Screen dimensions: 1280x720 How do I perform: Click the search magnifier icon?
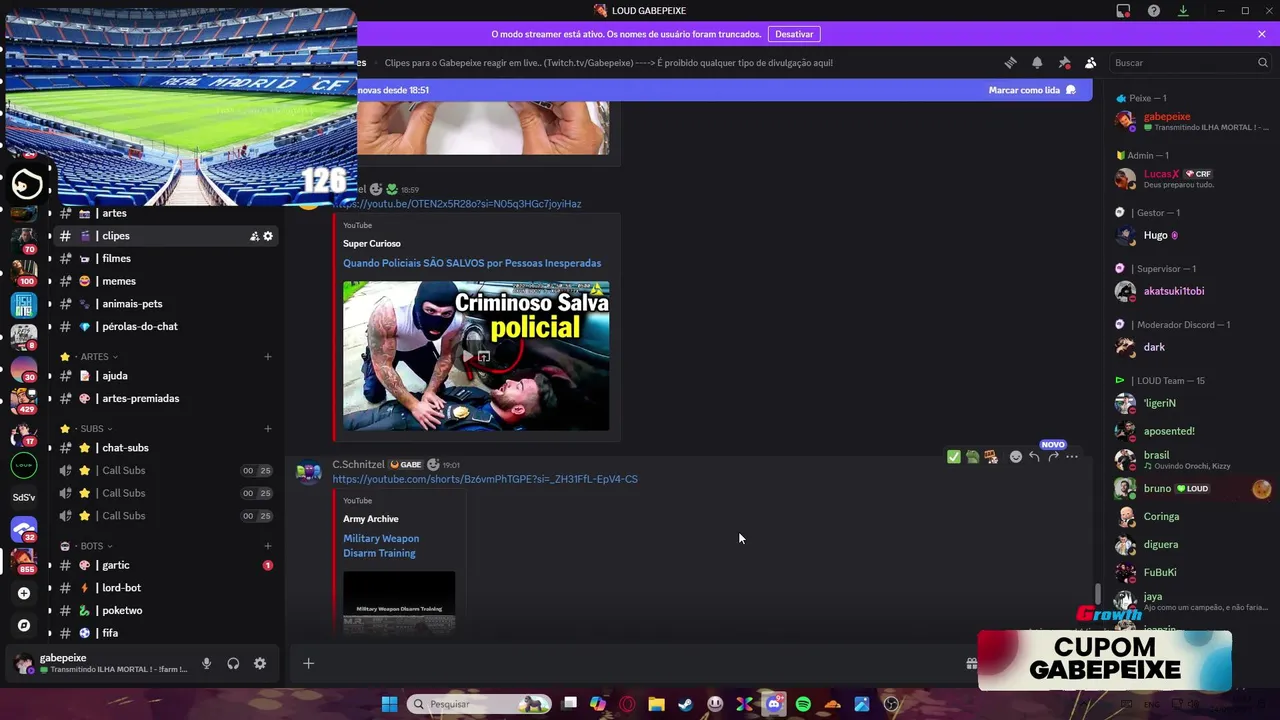pos(1263,63)
